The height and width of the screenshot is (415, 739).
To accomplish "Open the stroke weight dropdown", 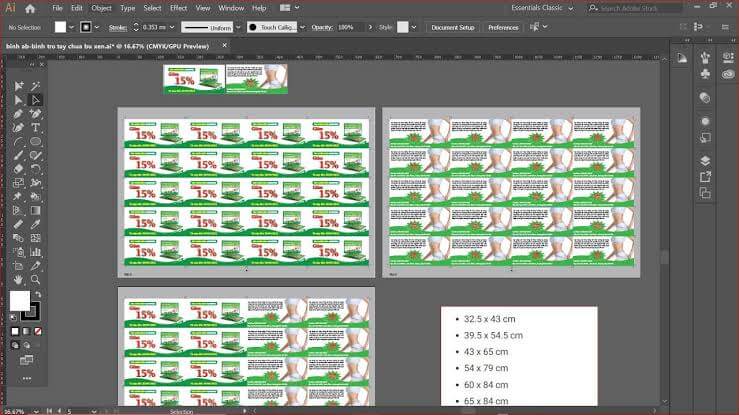I will coord(172,27).
